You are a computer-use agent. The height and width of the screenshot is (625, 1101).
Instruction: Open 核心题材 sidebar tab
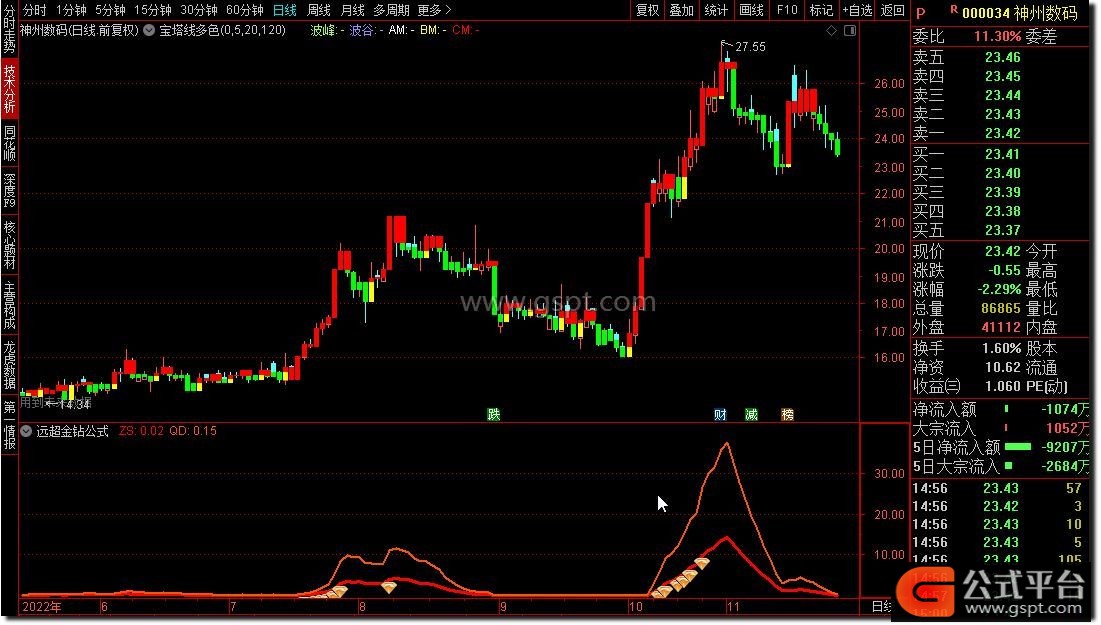click(9, 245)
